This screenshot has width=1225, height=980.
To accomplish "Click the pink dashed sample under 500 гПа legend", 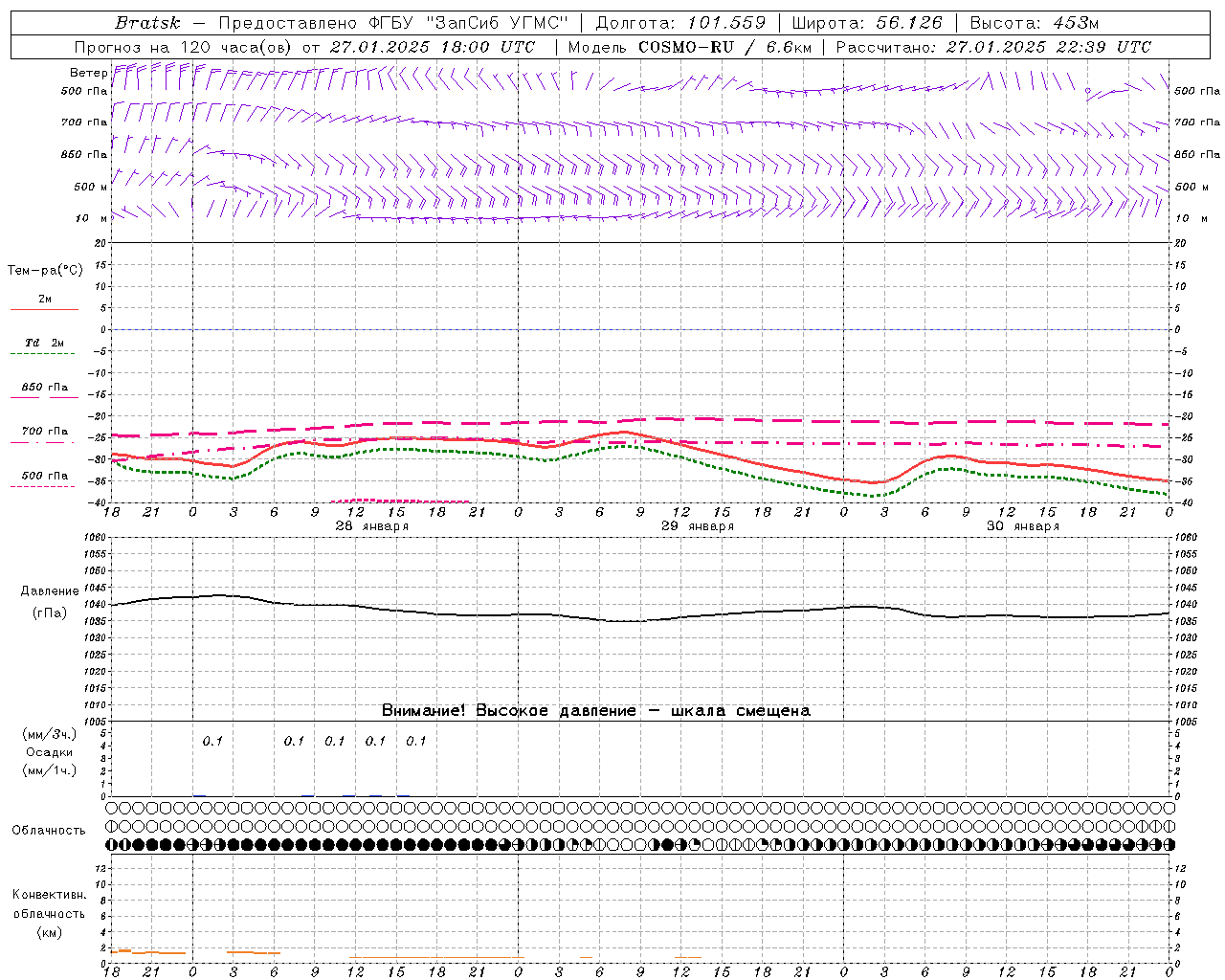I will point(42,487).
